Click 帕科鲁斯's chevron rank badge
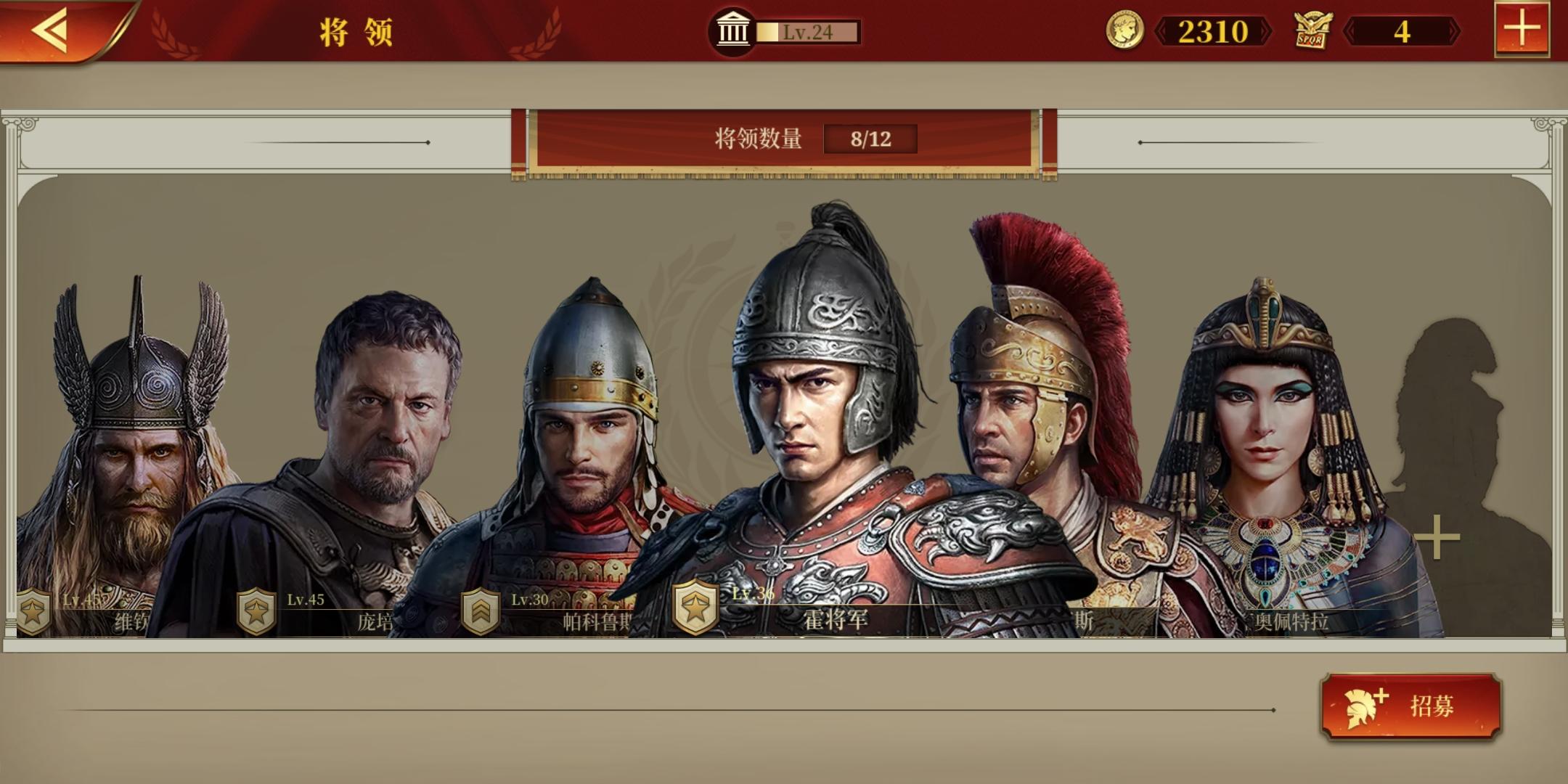 pos(481,612)
